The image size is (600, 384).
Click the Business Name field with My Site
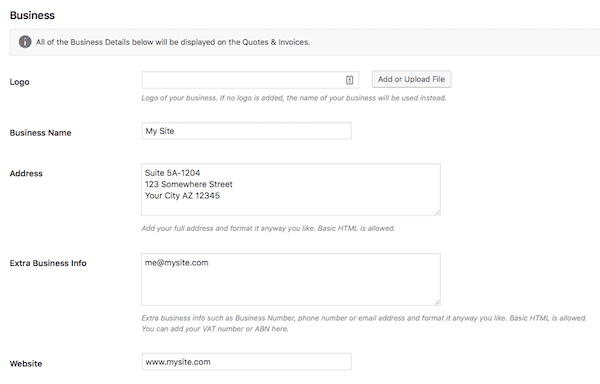click(x=246, y=131)
